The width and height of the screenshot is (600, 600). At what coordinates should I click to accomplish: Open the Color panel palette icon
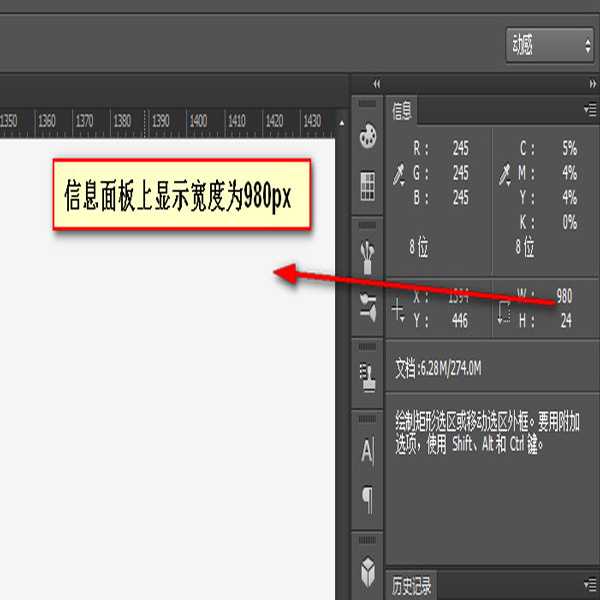(x=368, y=135)
